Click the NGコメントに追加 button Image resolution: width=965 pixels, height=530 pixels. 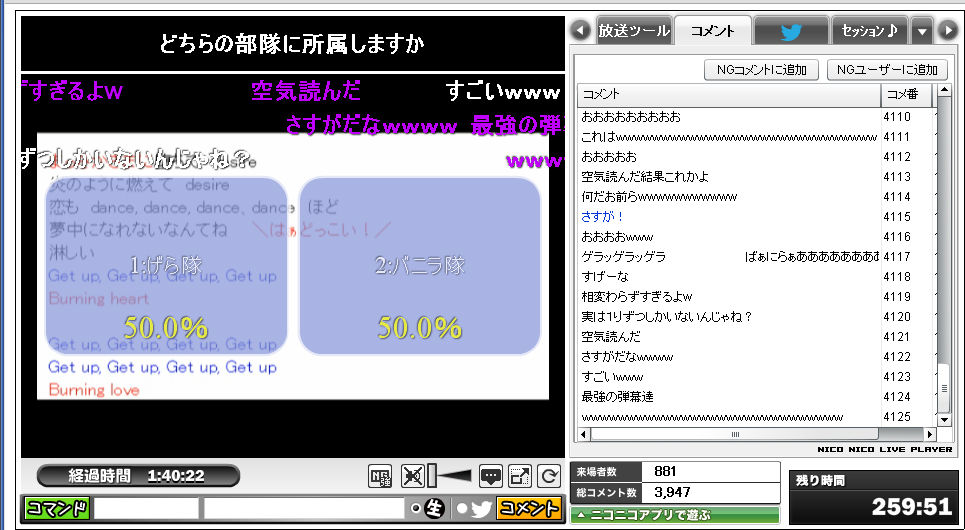coord(761,70)
